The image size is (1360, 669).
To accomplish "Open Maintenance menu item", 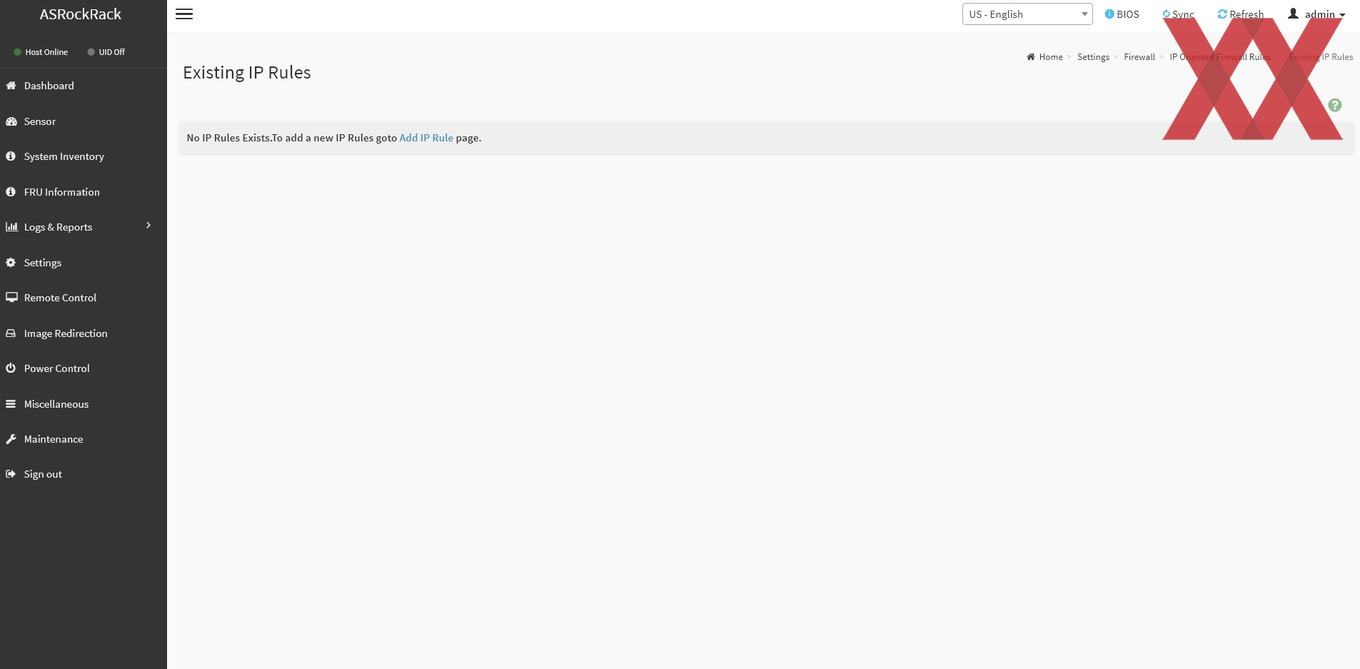I will coord(54,439).
